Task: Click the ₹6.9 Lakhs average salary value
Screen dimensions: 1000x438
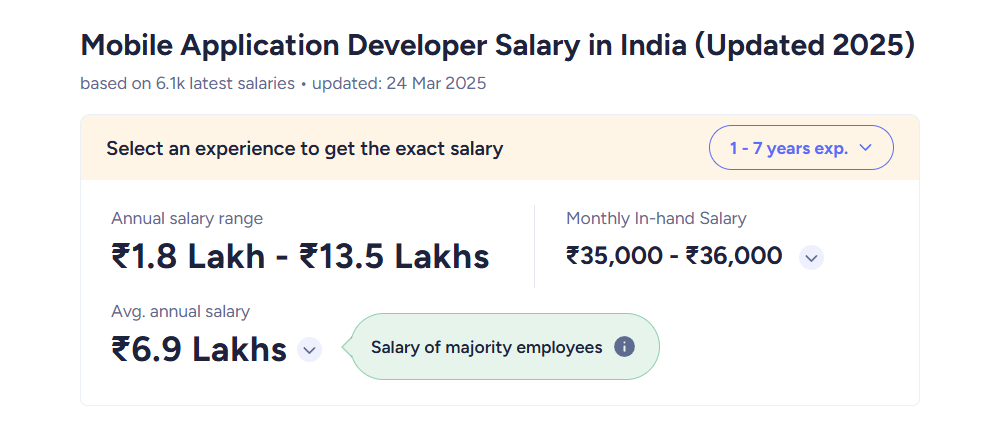Action: [x=199, y=349]
